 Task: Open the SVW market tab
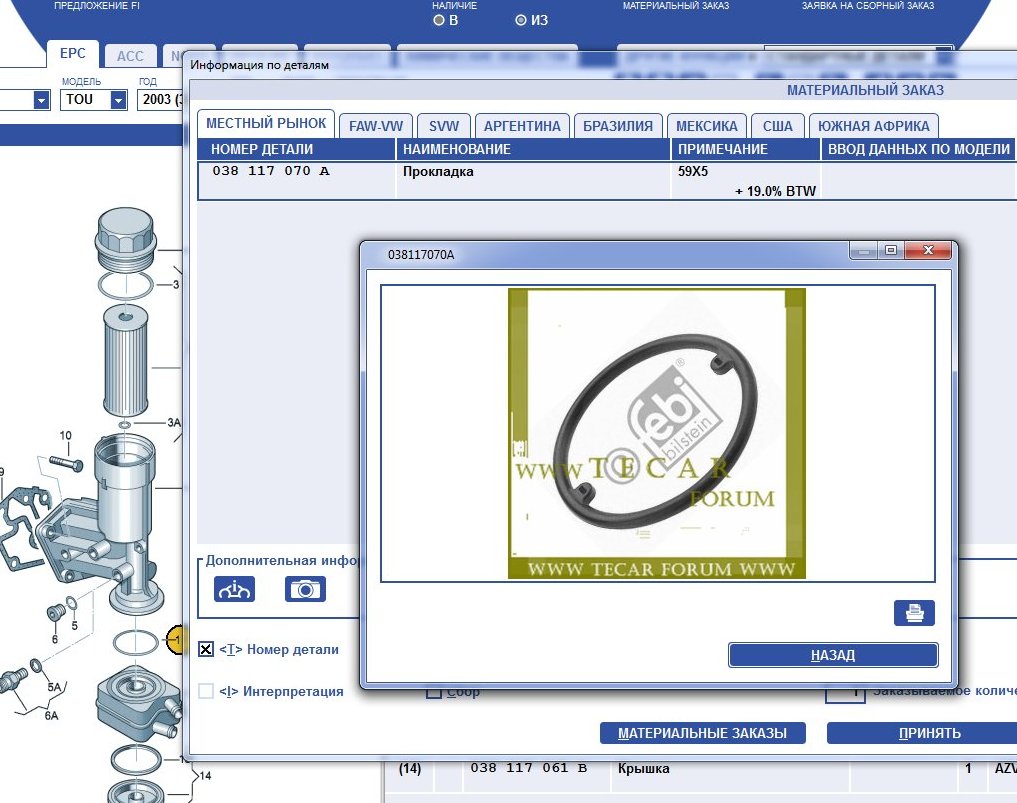(444, 126)
